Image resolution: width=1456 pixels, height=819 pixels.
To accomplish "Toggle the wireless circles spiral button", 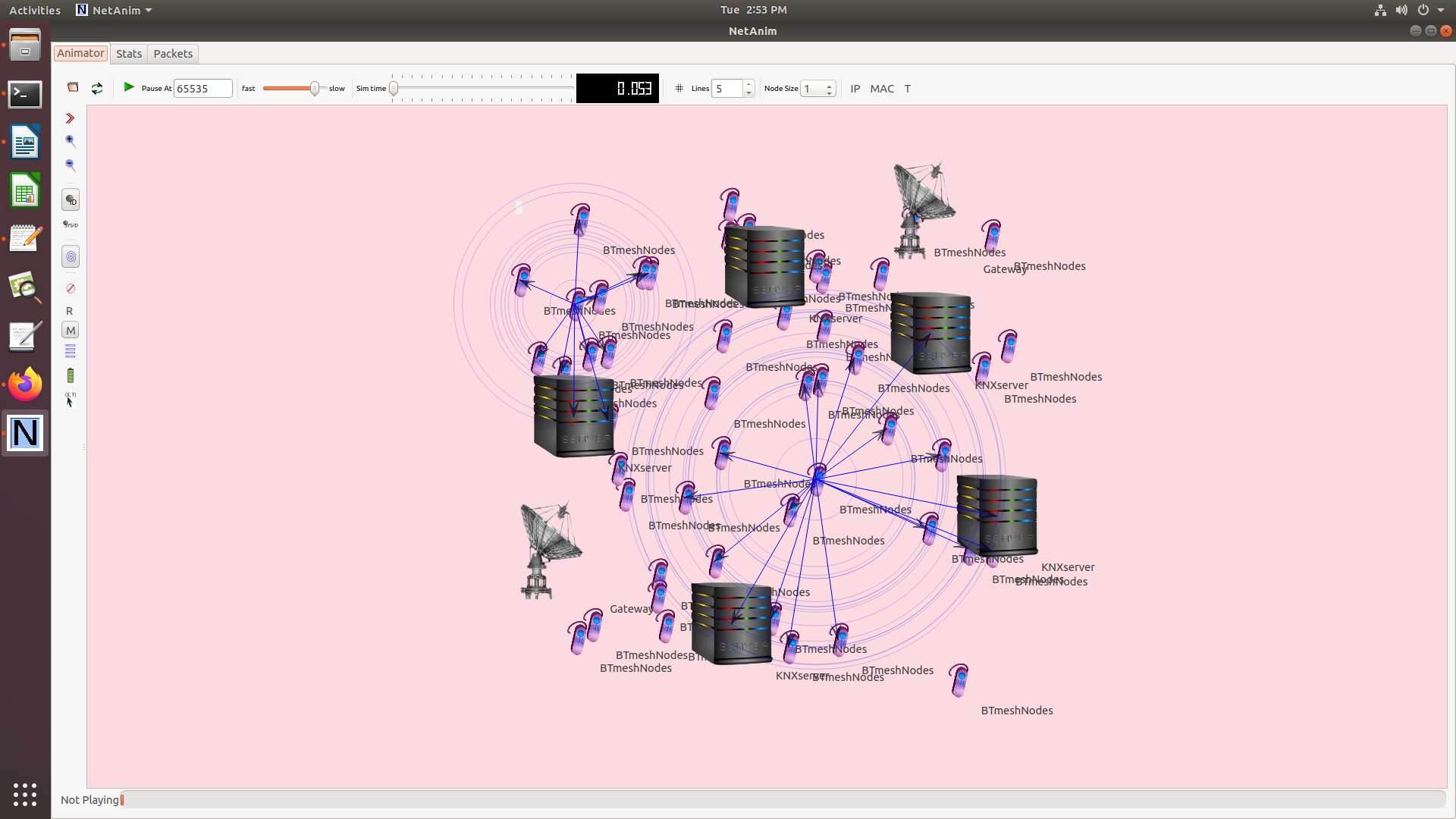I will coord(71,257).
